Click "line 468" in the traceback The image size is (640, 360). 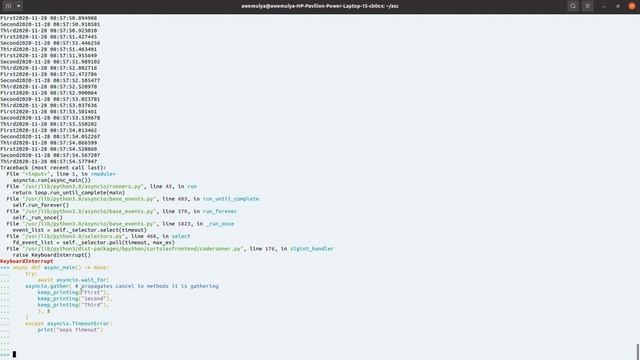[x=144, y=236]
